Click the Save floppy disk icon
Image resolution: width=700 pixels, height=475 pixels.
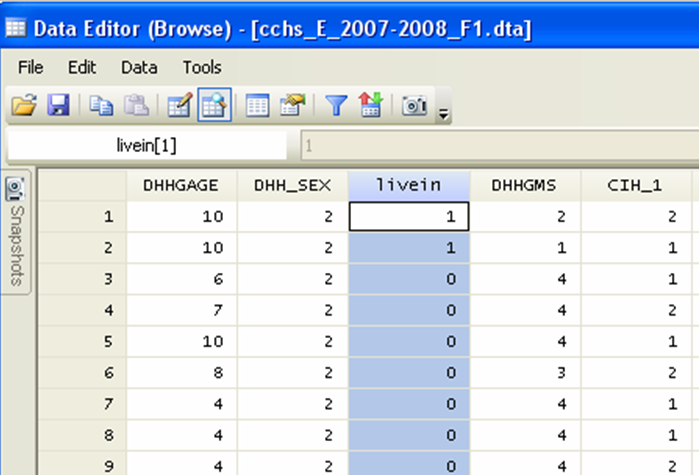58,105
